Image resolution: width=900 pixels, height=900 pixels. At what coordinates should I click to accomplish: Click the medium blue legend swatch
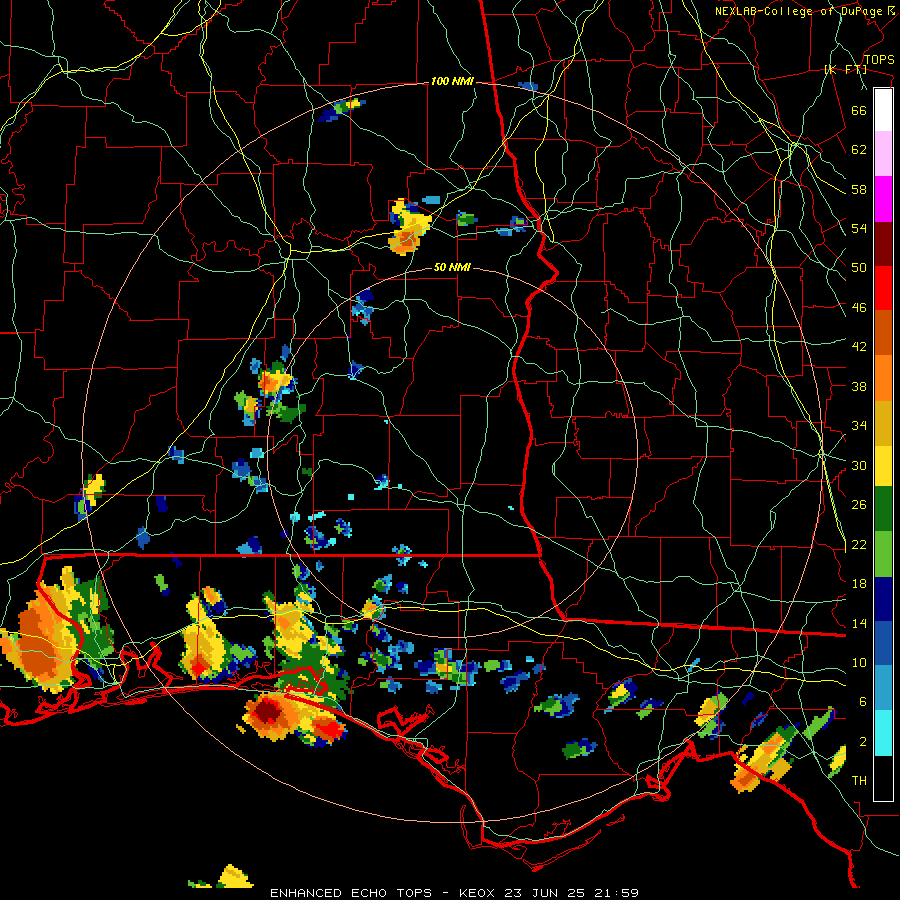tap(883, 643)
